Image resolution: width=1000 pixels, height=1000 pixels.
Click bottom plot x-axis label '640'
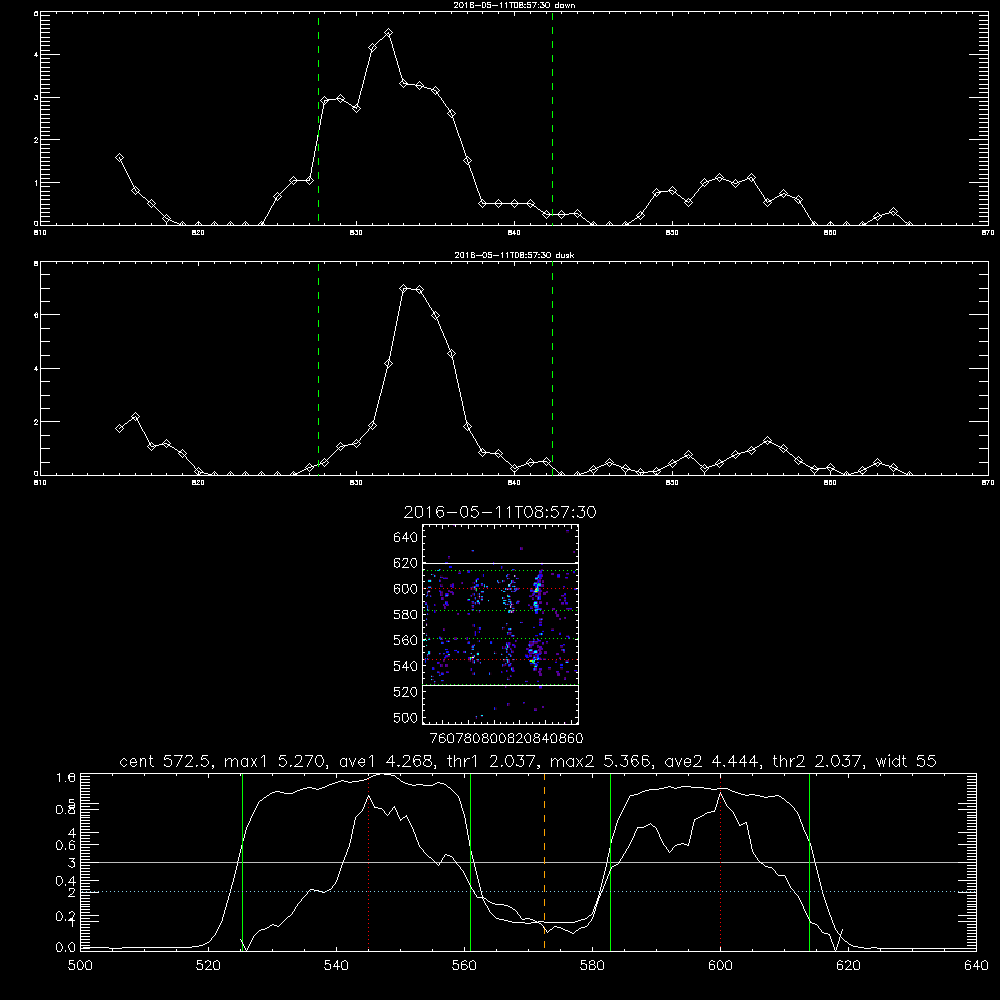click(x=976, y=966)
